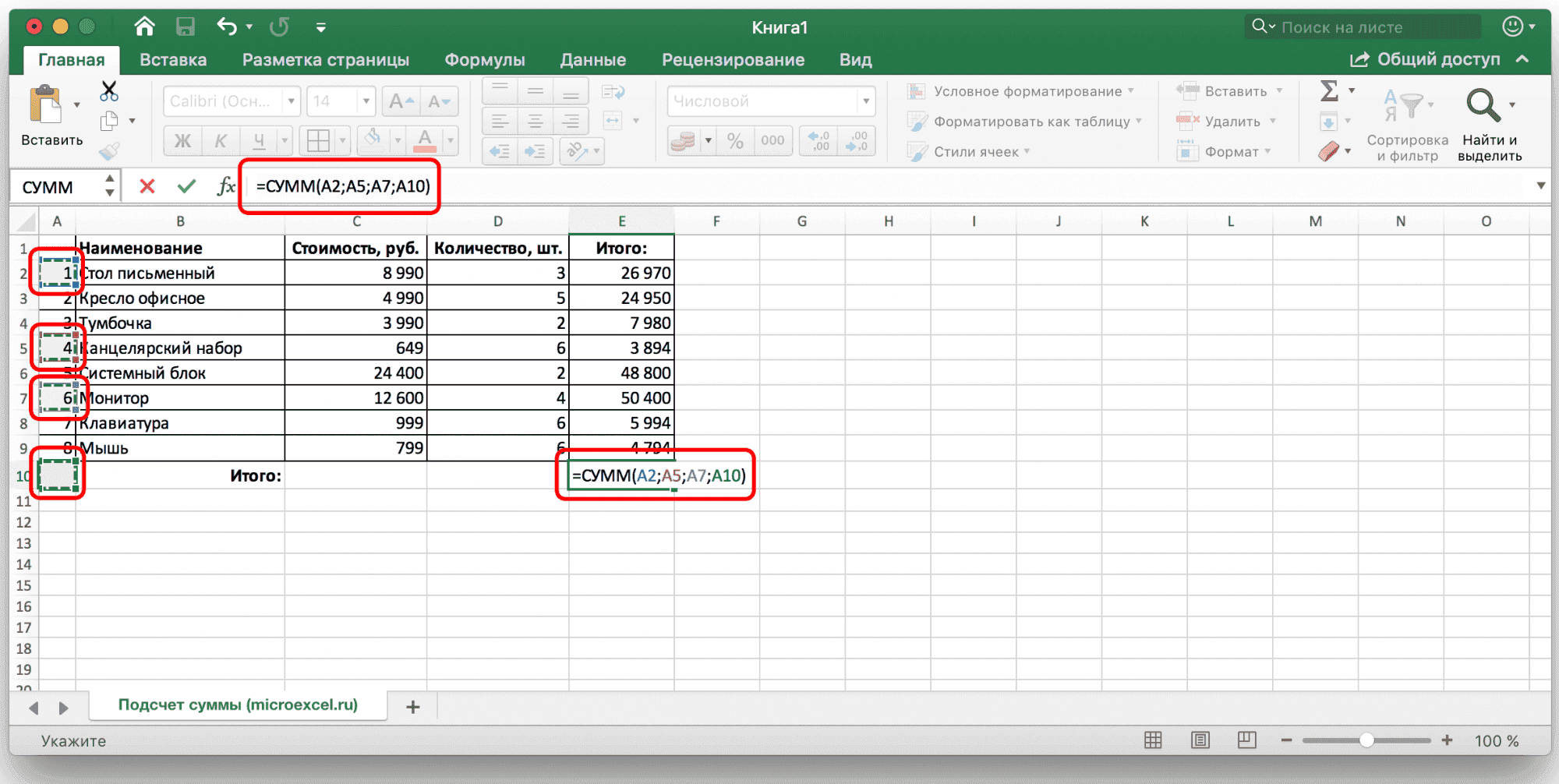Click the percent style icon

point(734,141)
